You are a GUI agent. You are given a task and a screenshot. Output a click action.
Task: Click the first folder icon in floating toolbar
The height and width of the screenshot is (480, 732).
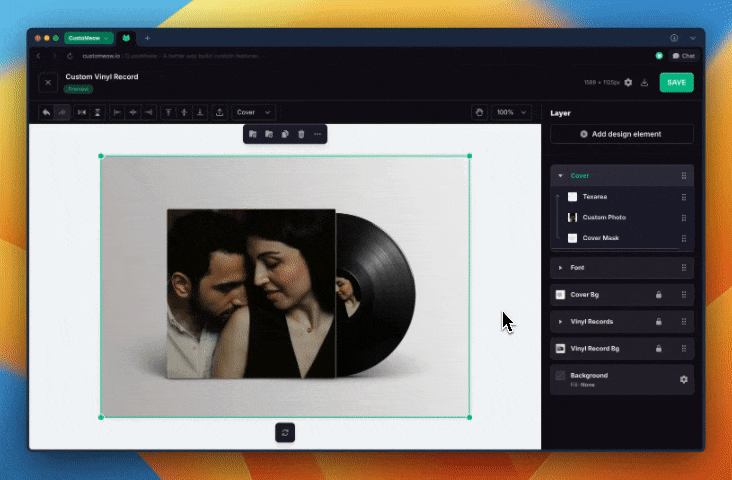(x=253, y=134)
